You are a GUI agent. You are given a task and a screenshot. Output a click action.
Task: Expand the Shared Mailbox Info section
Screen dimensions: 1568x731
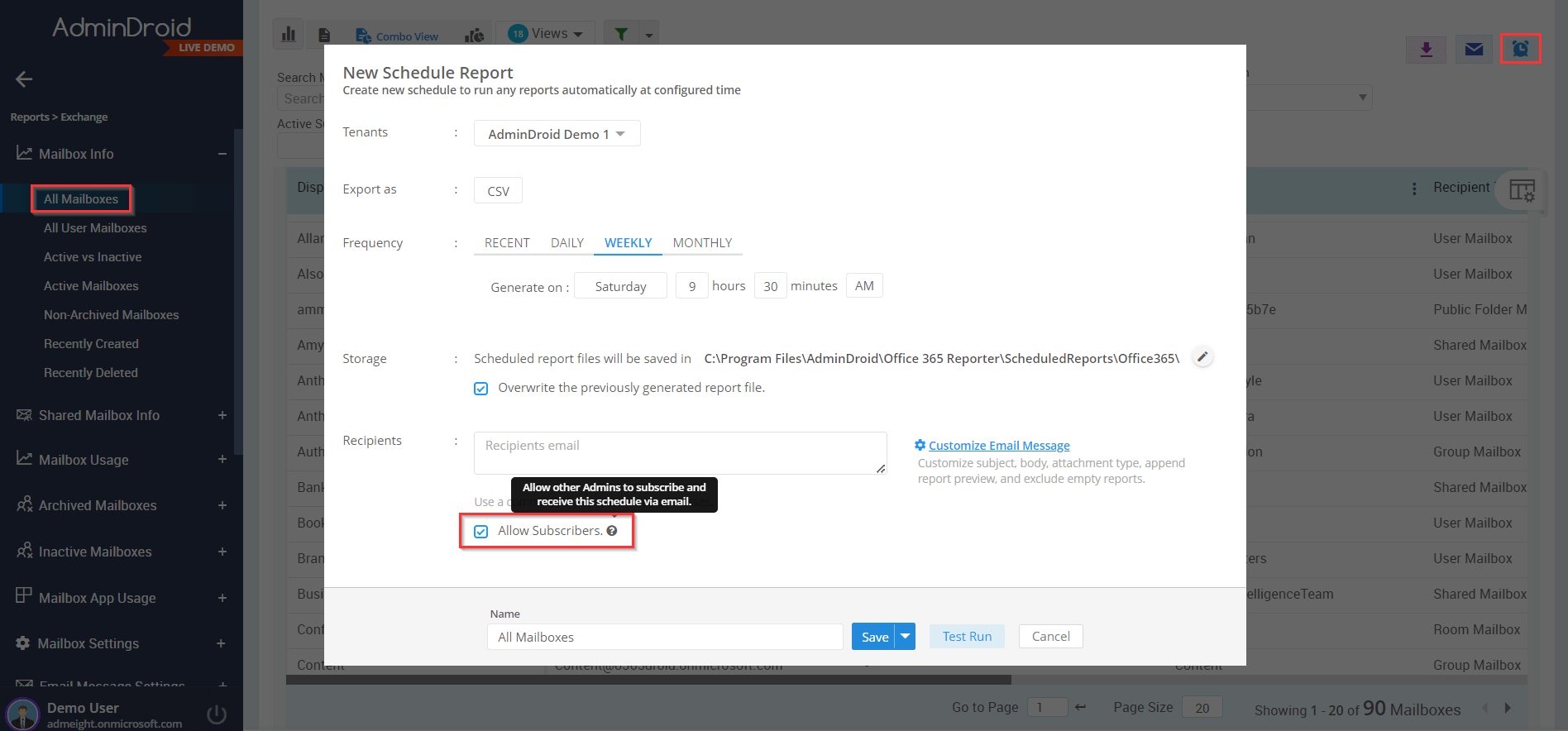[222, 415]
